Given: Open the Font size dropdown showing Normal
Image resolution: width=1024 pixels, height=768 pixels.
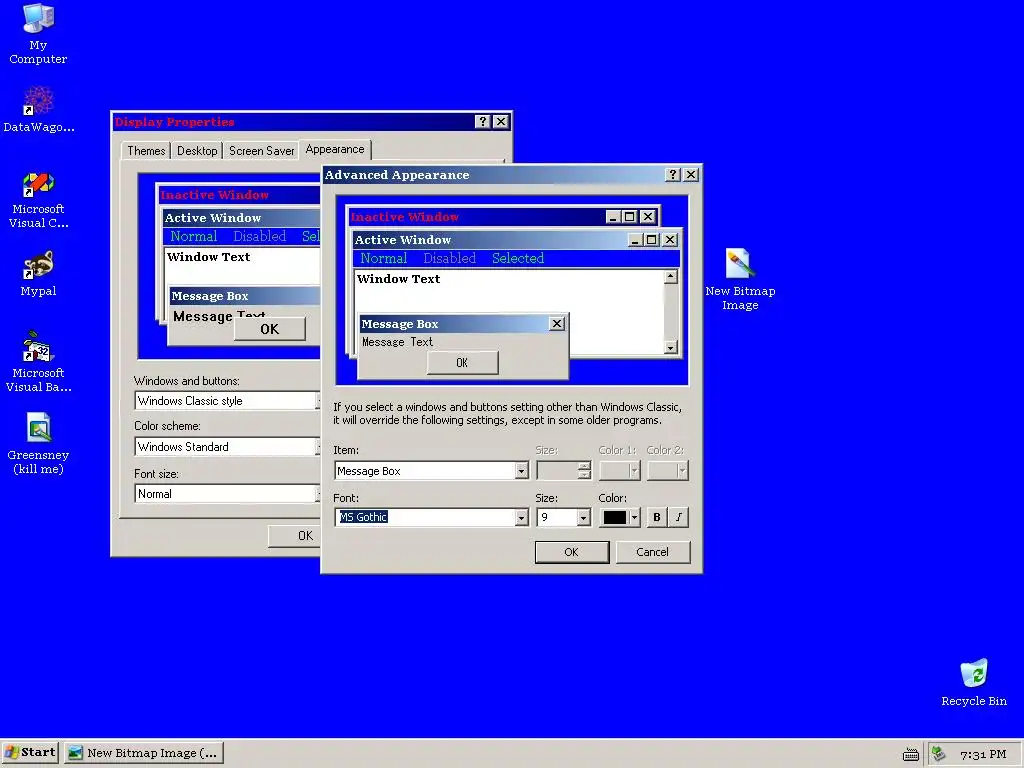Looking at the screenshot, I should (x=227, y=494).
